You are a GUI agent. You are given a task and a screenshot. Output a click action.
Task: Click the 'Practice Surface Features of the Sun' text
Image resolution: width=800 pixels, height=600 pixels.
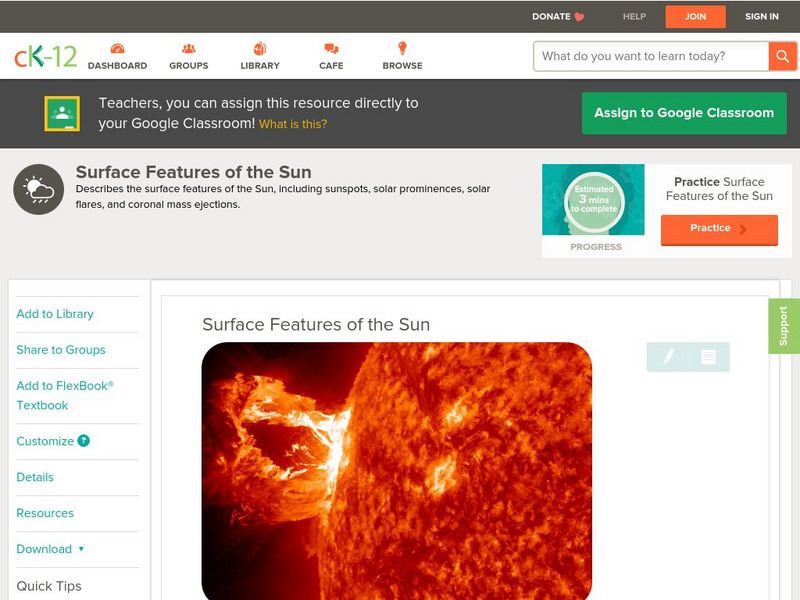click(719, 189)
